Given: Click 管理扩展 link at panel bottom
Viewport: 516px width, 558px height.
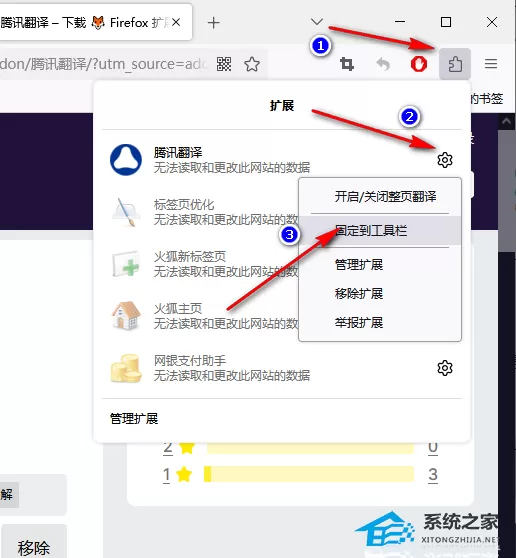Looking at the screenshot, I should pos(134,418).
